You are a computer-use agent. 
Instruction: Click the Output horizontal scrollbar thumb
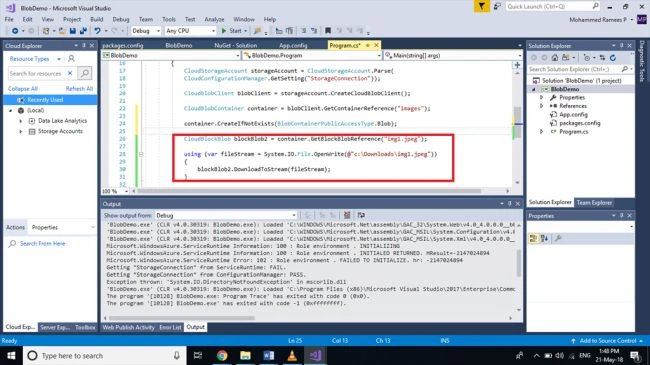(182, 318)
